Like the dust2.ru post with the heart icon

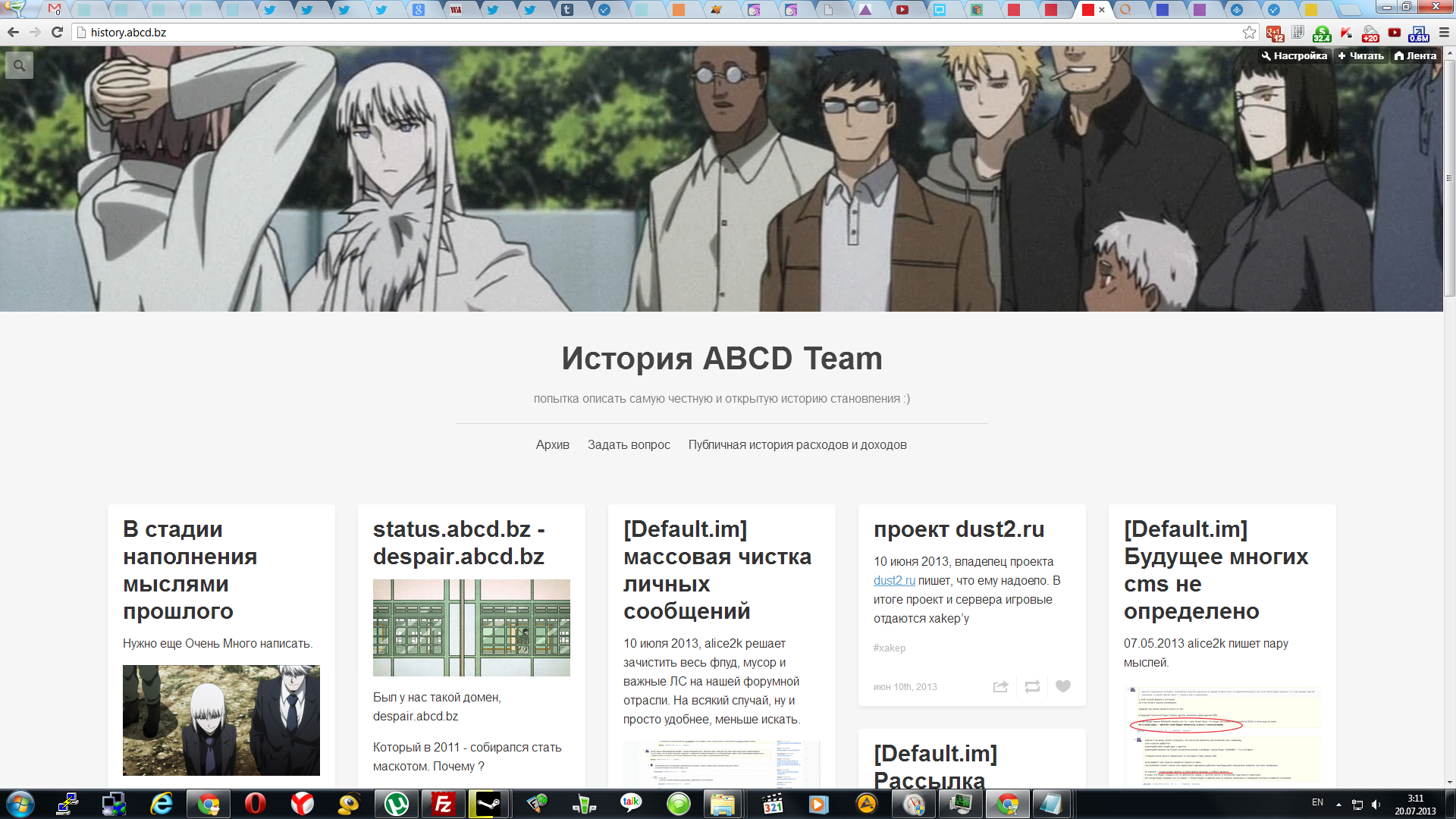(x=1063, y=686)
